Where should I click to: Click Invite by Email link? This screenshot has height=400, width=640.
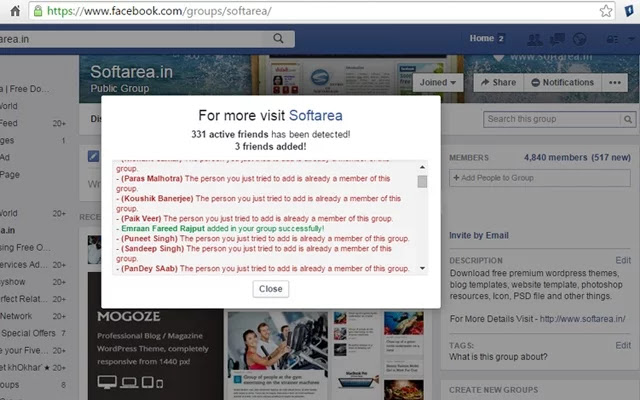pos(479,236)
